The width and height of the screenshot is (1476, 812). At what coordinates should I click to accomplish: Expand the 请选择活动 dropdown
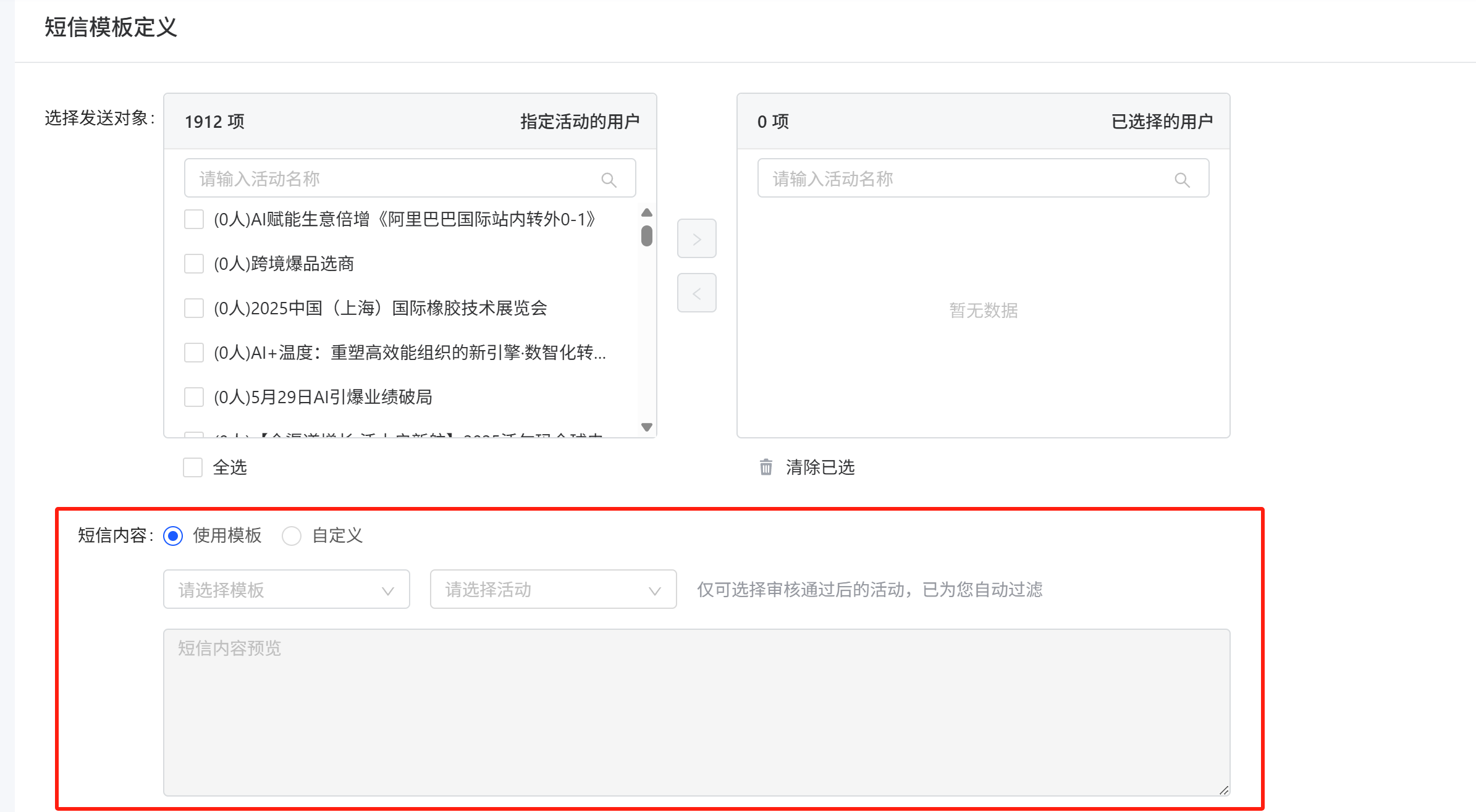[x=553, y=590]
